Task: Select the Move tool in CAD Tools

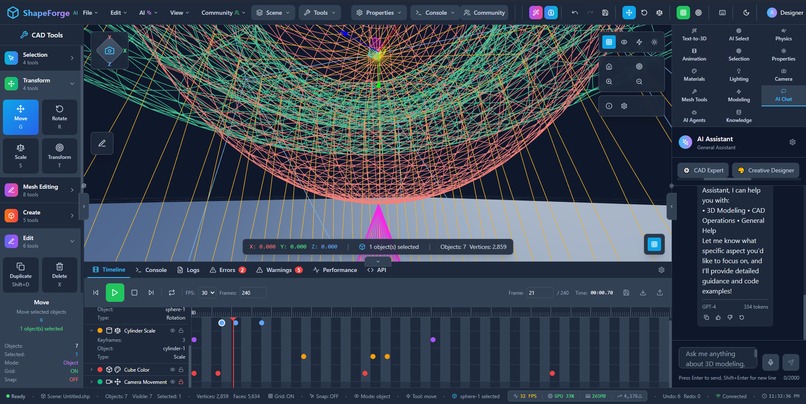Action: [21, 118]
